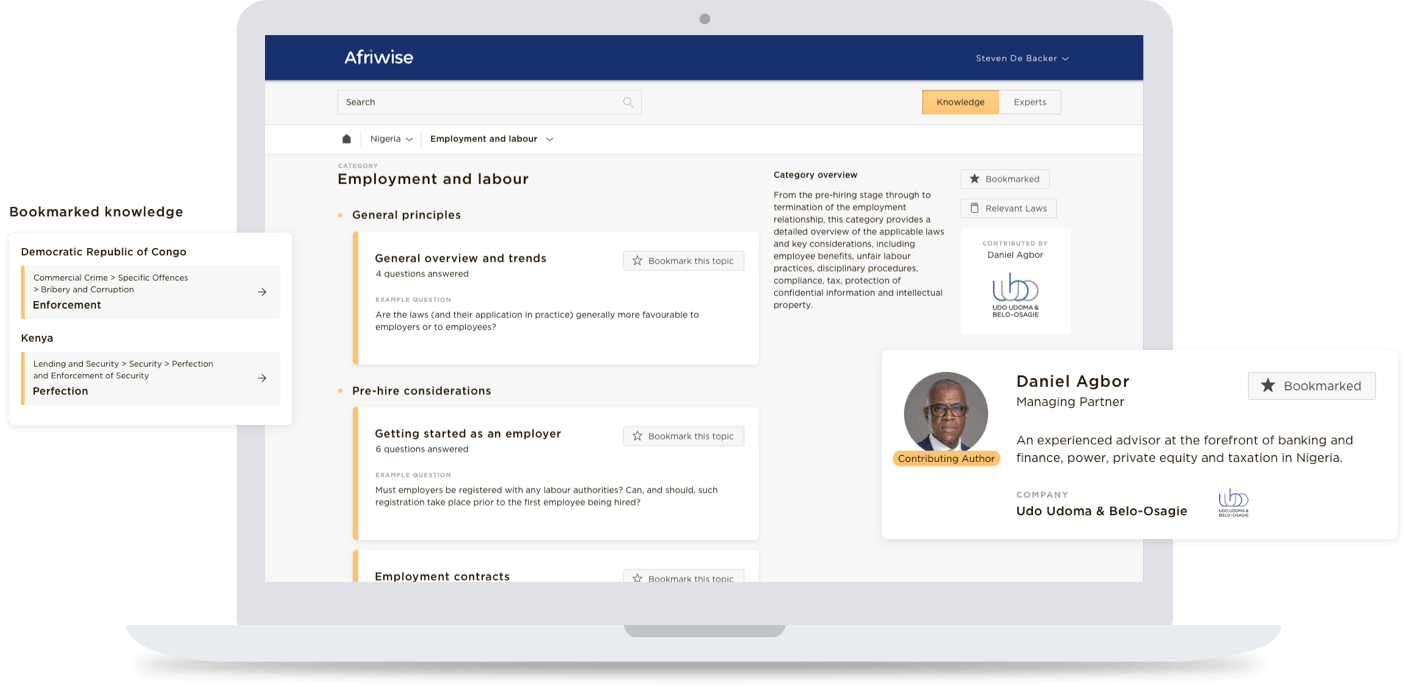Click the filled star in Daniel Agbor Bookmarked button
1407x688 pixels.
click(x=1268, y=386)
